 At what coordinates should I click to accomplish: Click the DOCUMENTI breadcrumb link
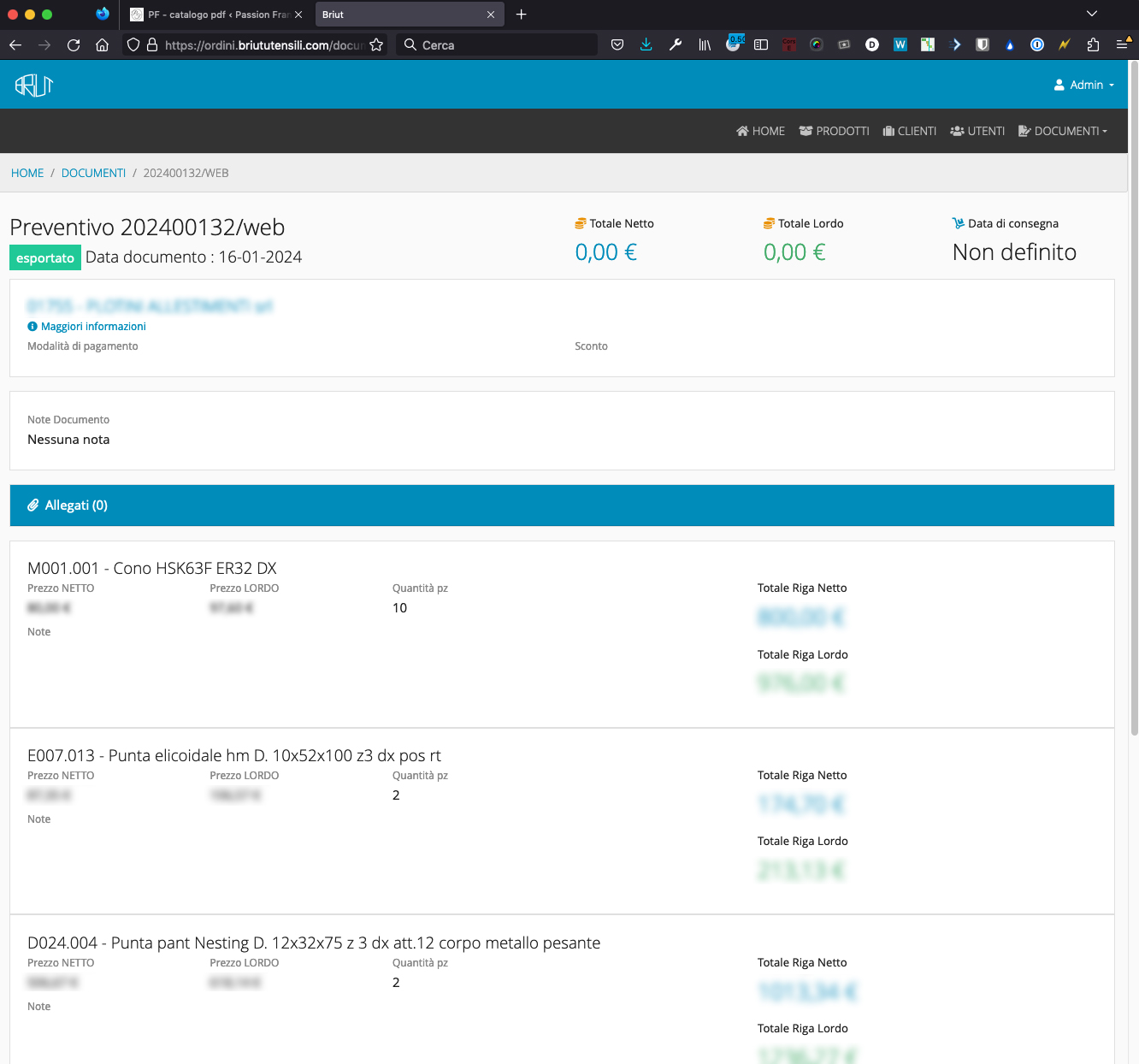(x=93, y=173)
